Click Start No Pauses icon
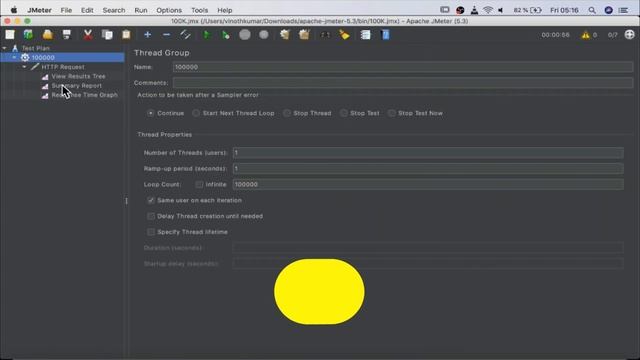The width and height of the screenshot is (640, 360). (225, 35)
